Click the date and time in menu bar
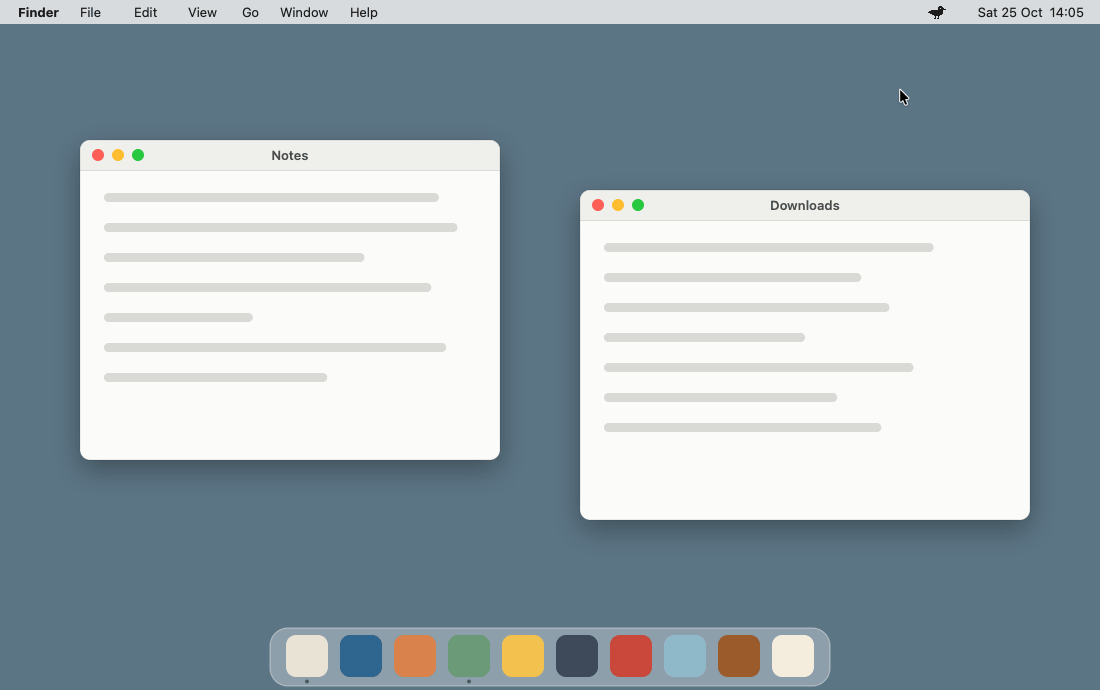 tap(1031, 12)
